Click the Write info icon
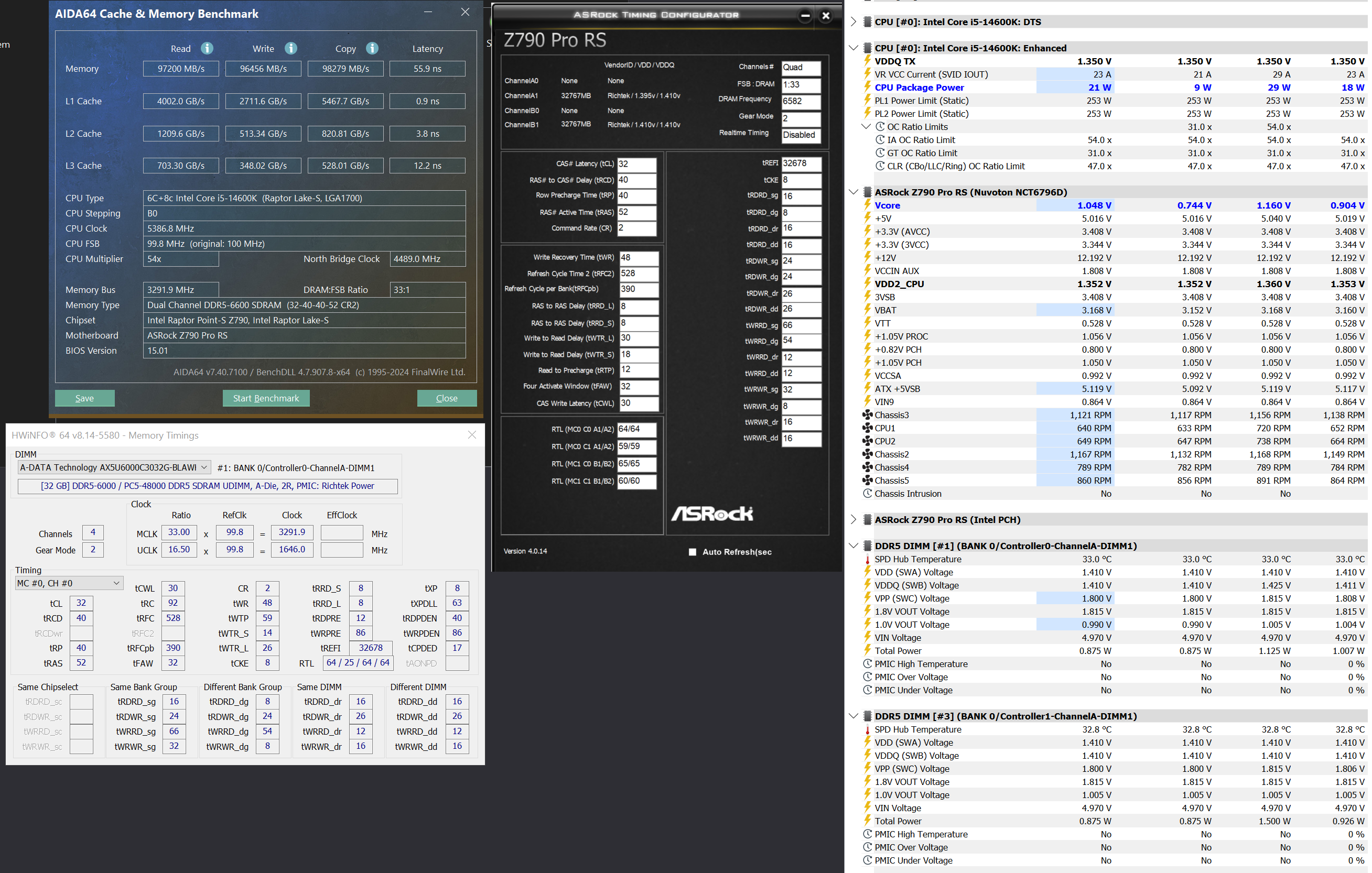1372x873 pixels. click(290, 48)
